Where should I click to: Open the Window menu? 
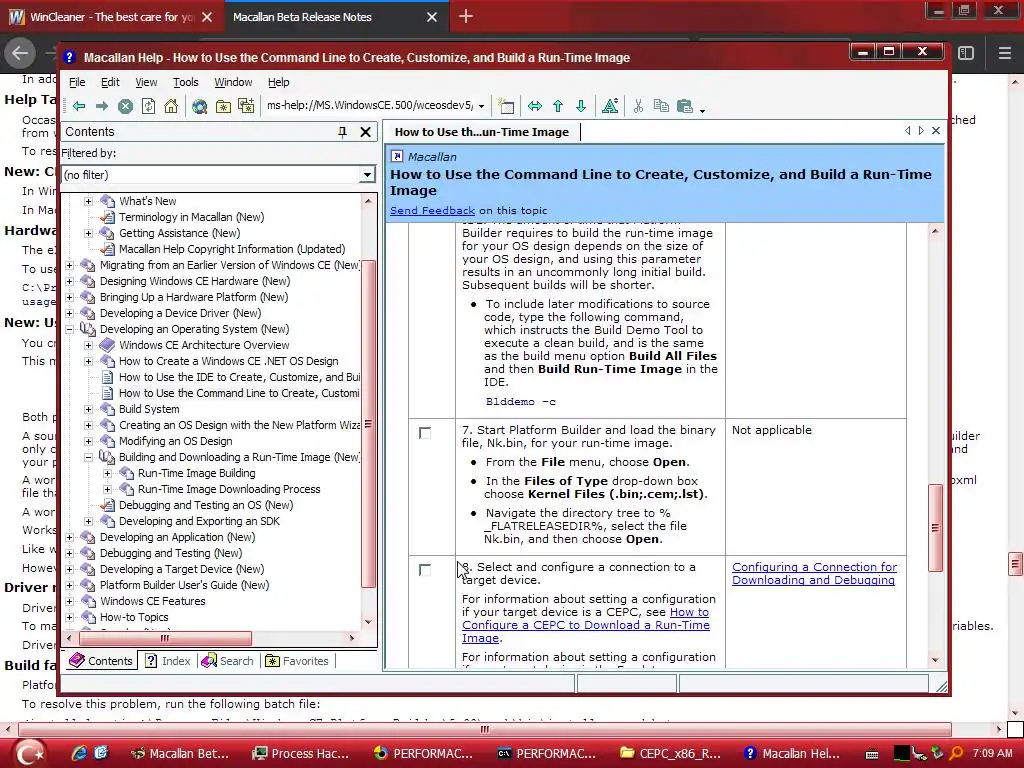[x=233, y=82]
